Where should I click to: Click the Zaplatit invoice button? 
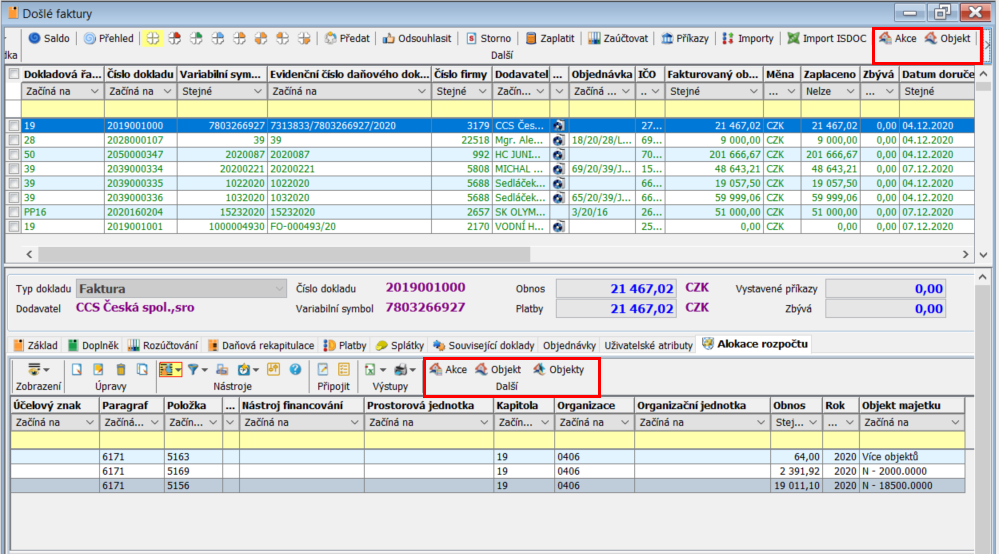(x=550, y=38)
